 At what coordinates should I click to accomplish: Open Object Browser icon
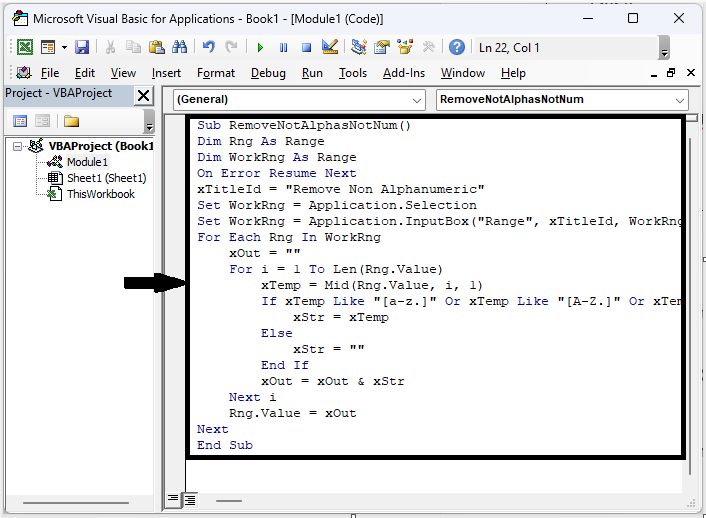(405, 47)
